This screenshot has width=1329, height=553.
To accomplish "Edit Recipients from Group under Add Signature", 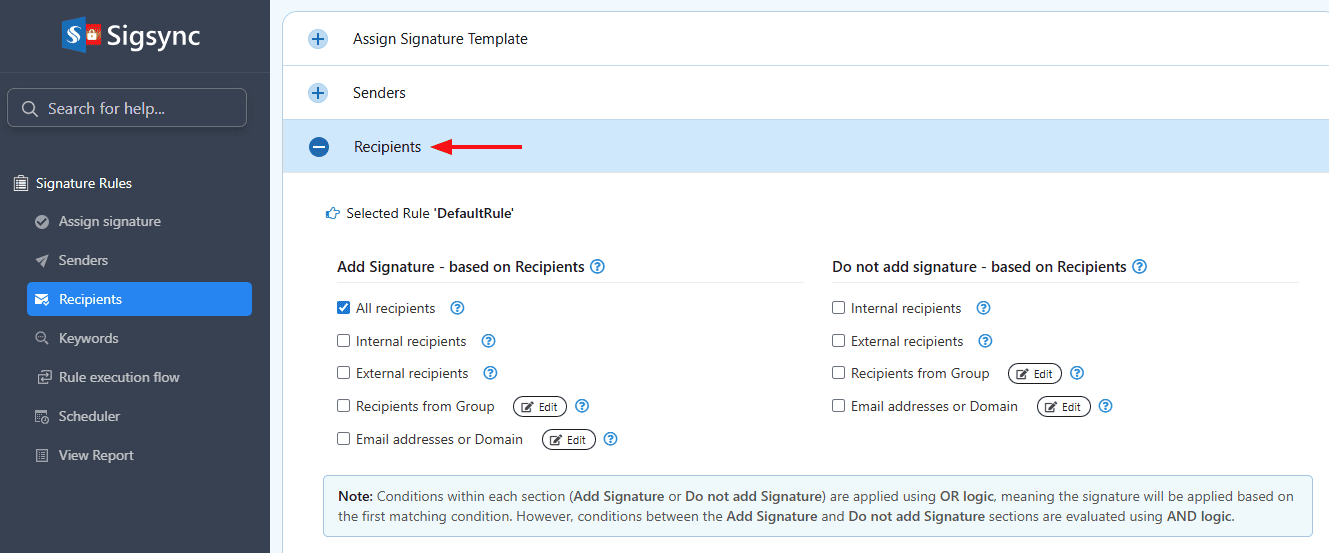I will tap(540, 407).
